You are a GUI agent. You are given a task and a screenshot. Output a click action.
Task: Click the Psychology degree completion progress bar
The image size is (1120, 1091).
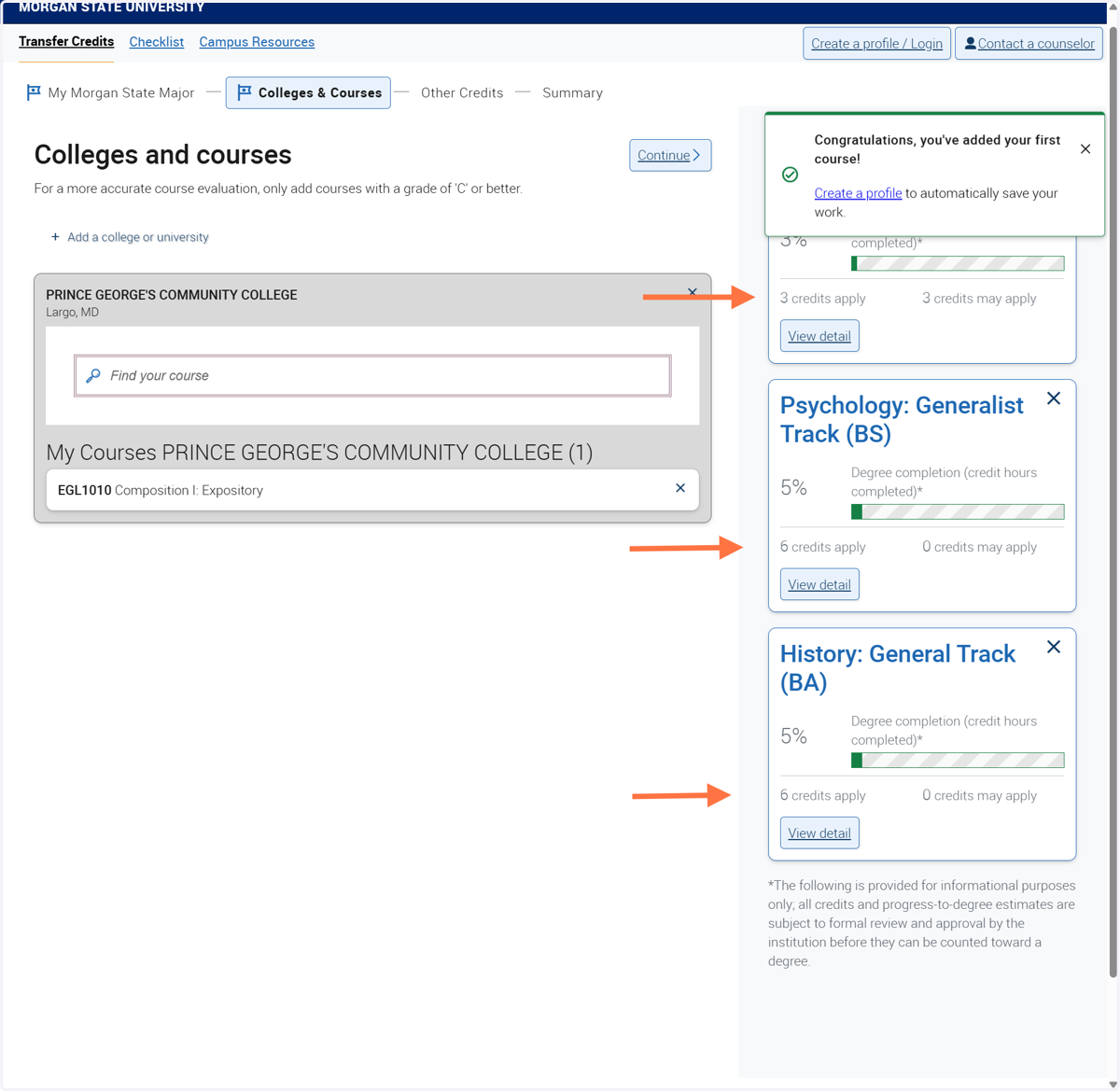(x=958, y=511)
